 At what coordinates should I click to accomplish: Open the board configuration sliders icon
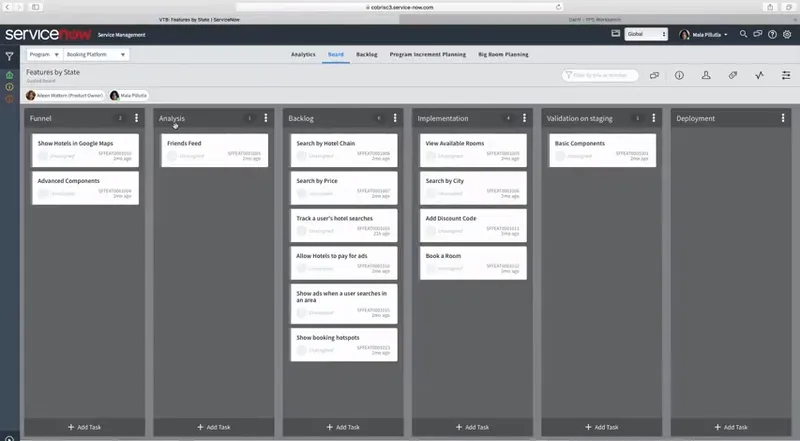tap(786, 75)
